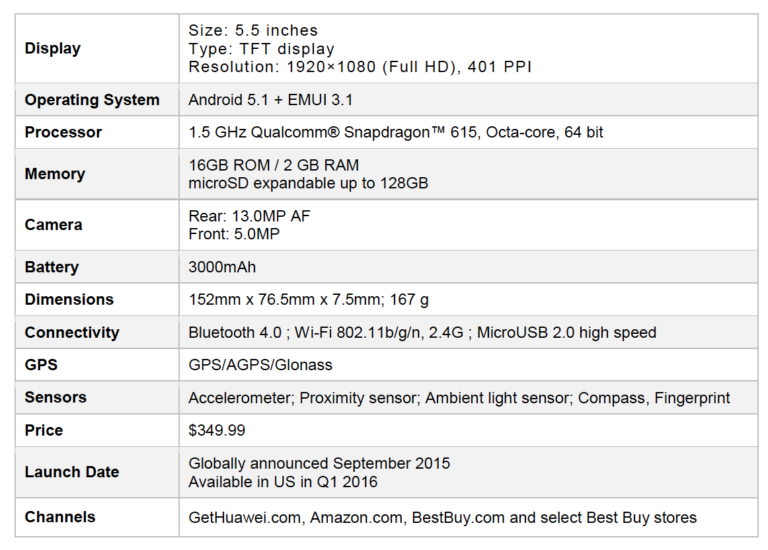Click the Resolution 1920×1080 line
768x550 pixels.
pyautogui.click(x=360, y=66)
